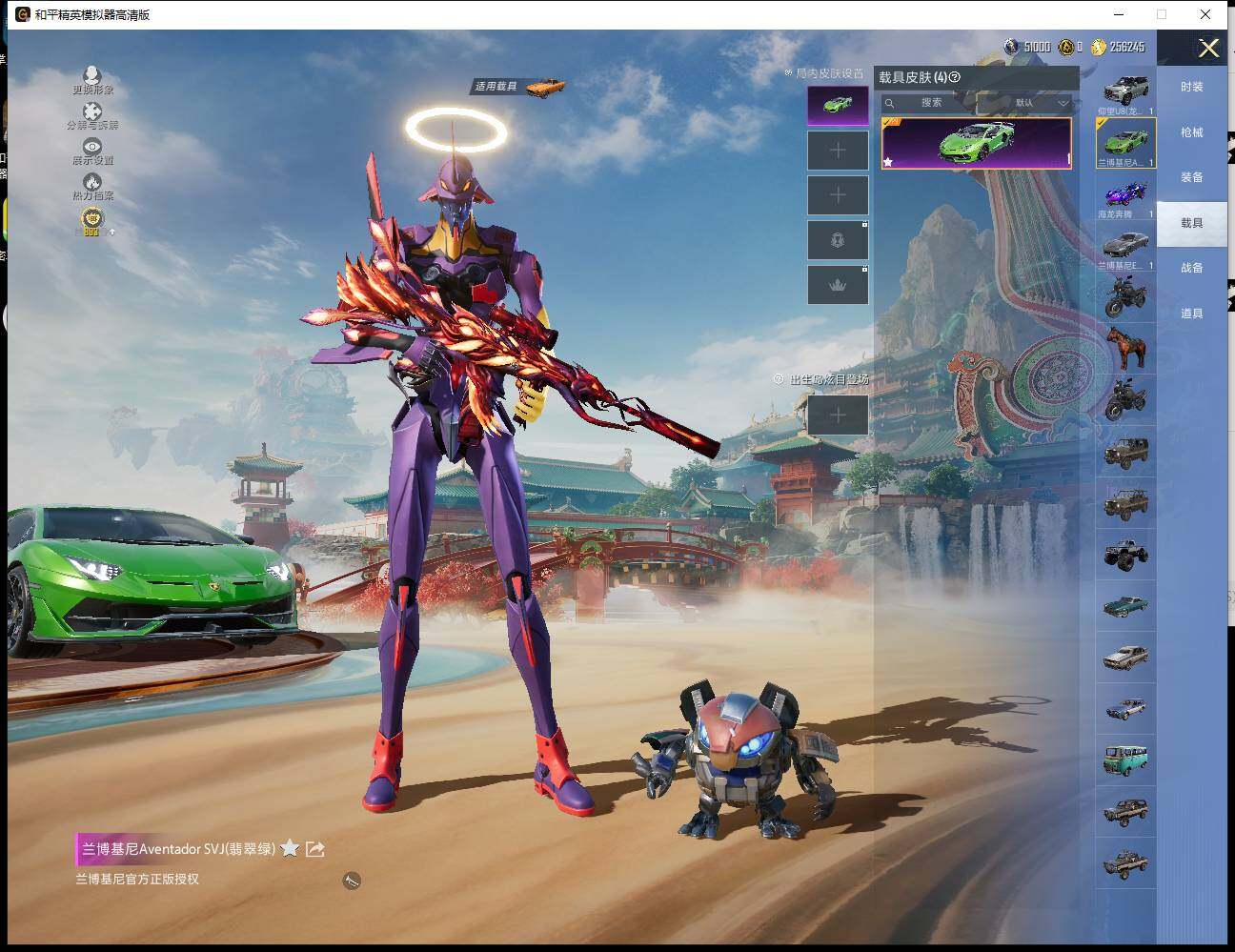Select the 战备 tab
1235x952 pixels.
[x=1191, y=268]
